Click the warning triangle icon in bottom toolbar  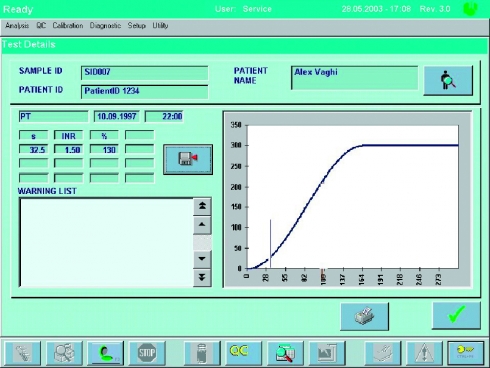424,353
